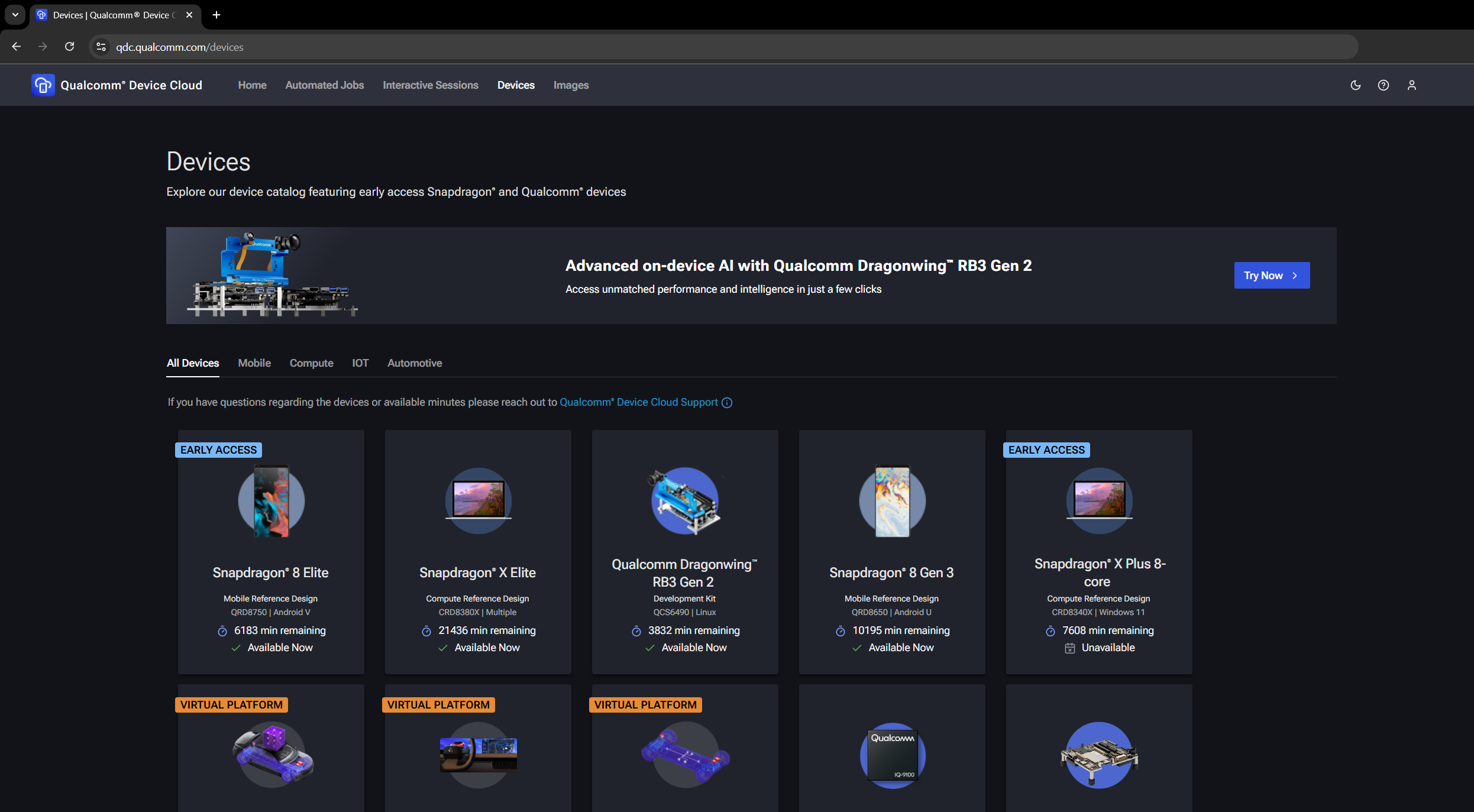Toggle dark mode moon icon

pyautogui.click(x=1356, y=85)
